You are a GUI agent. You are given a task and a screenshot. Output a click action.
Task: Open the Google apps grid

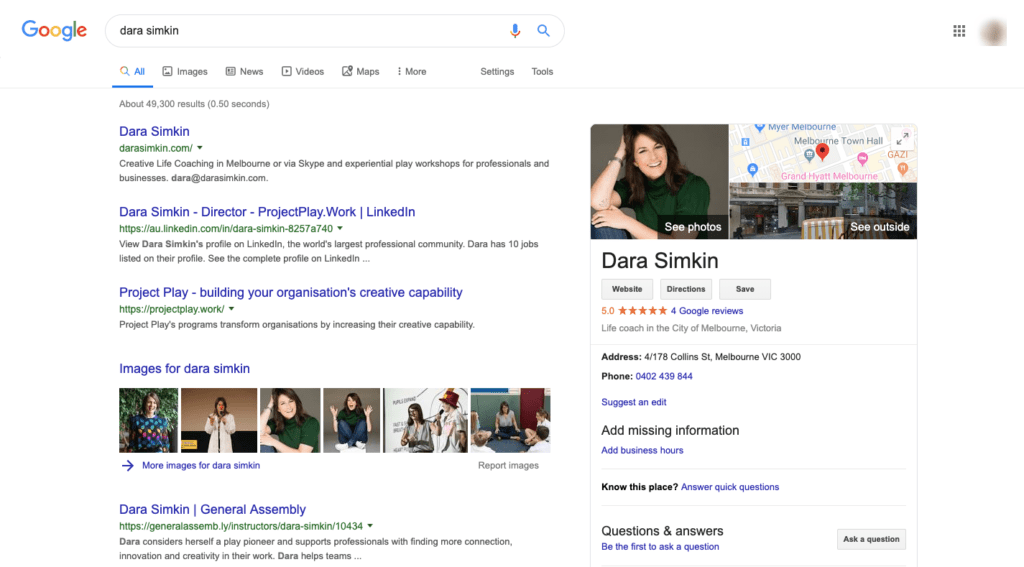959,31
